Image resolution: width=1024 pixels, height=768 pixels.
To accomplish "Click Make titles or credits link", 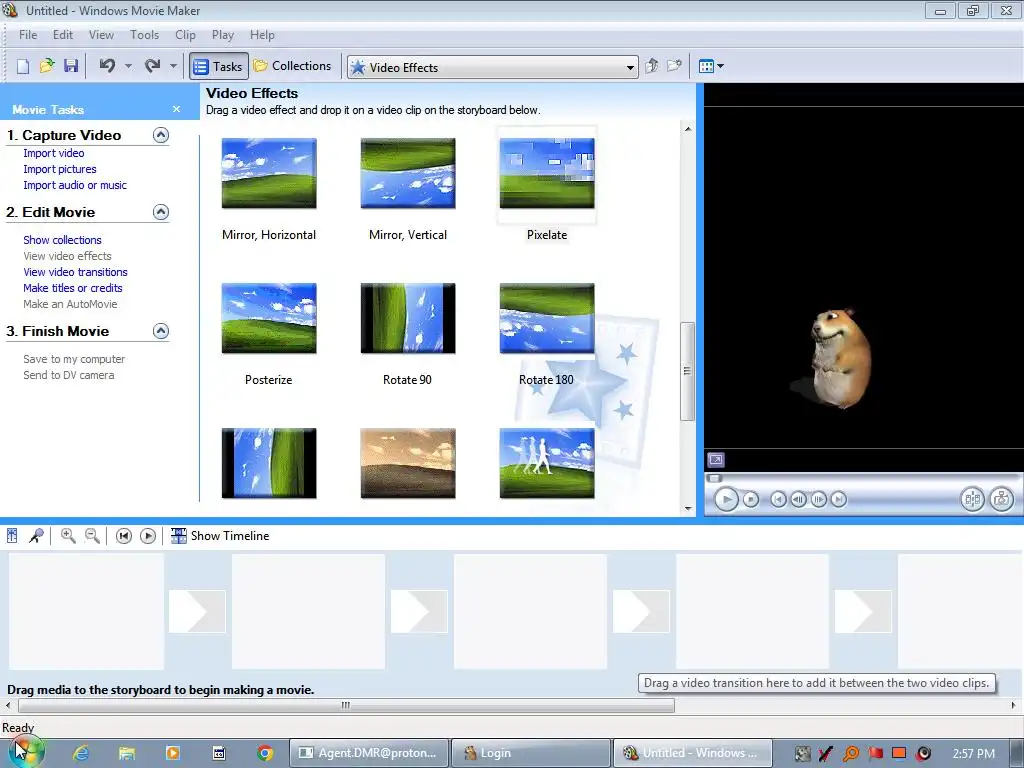I will pyautogui.click(x=72, y=288).
